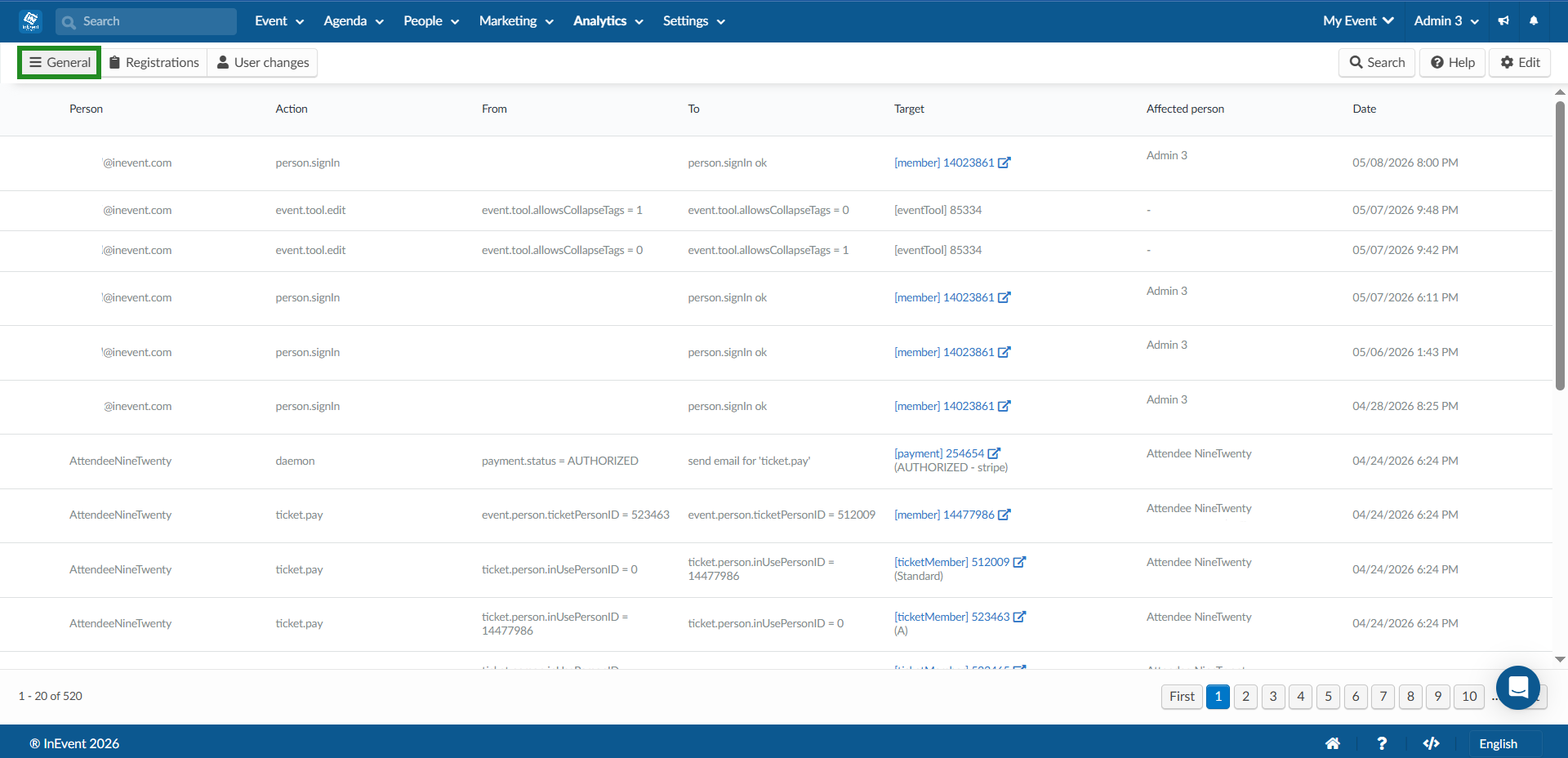Expand the Marketing menu
The height and width of the screenshot is (758, 1568).
pos(516,21)
